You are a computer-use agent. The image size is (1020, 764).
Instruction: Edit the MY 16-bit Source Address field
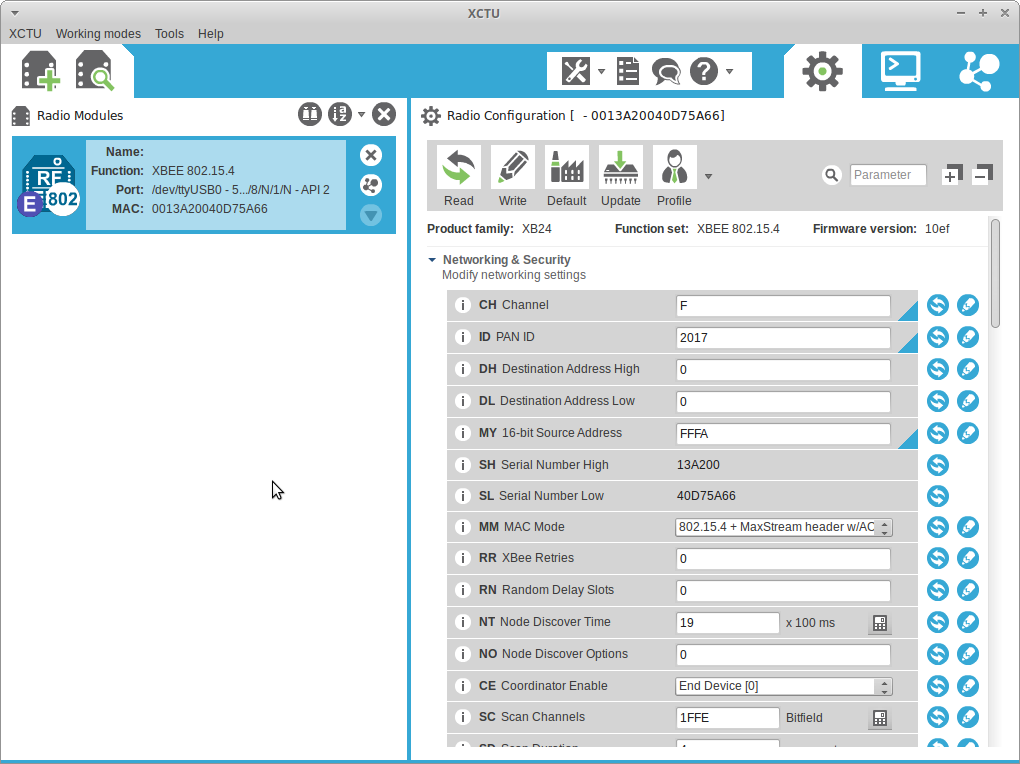tap(783, 433)
